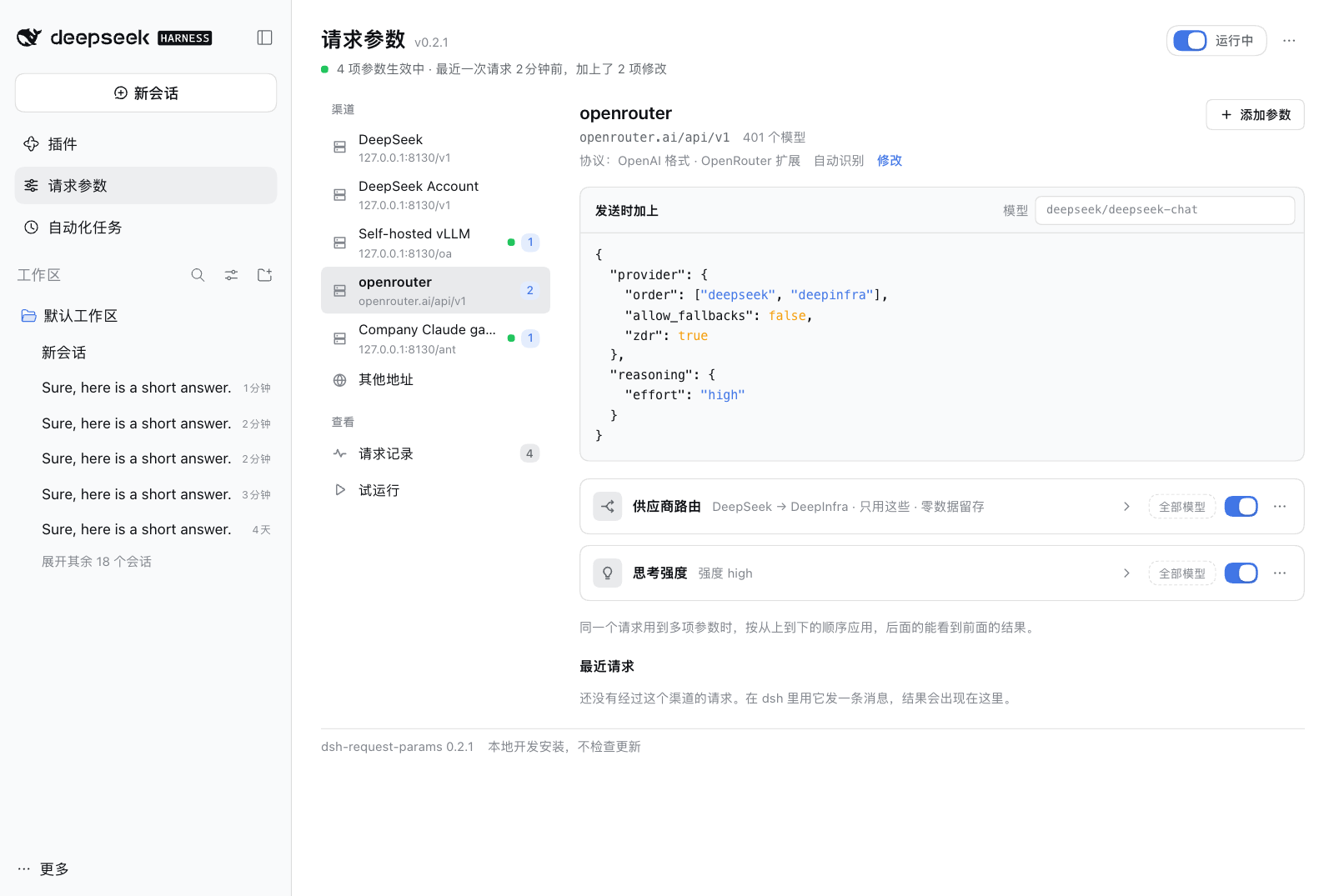Select the DeepSeek Account channel
Image resolution: width=1334 pixels, height=896 pixels.
[435, 195]
